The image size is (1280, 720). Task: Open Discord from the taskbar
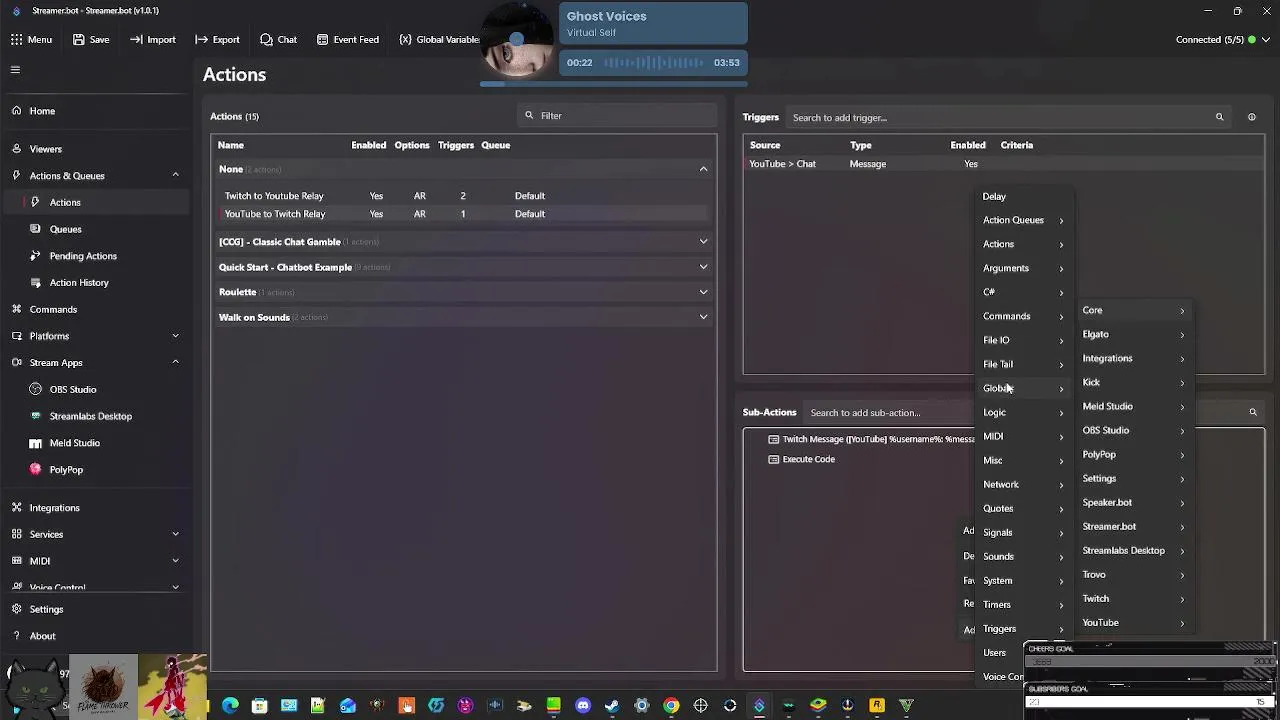[x=583, y=706]
